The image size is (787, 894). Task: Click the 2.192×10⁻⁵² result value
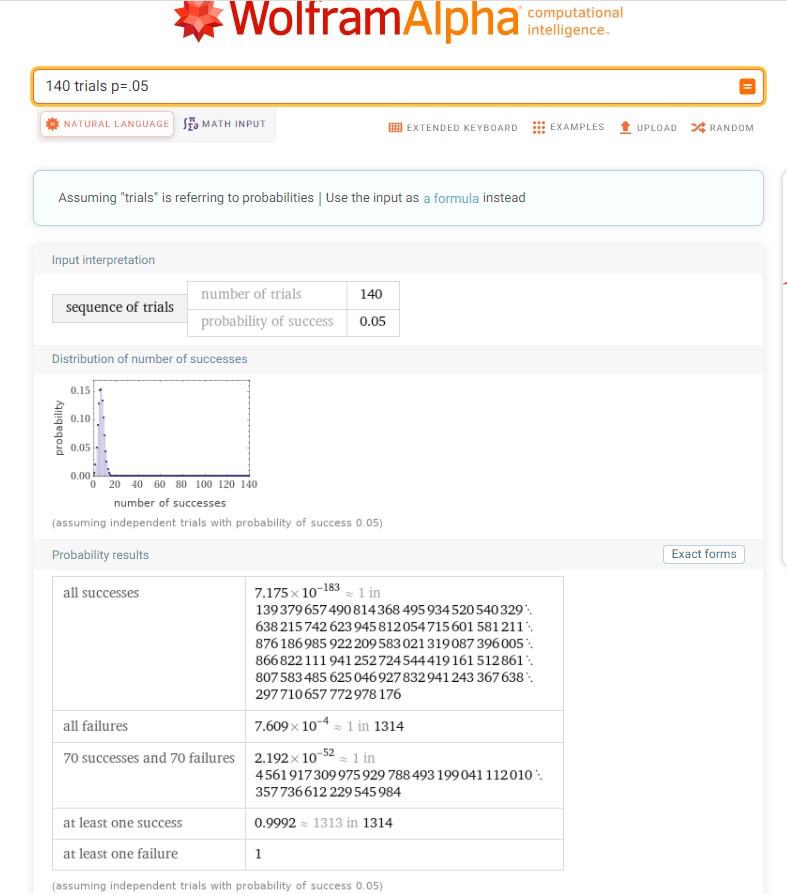coord(294,757)
